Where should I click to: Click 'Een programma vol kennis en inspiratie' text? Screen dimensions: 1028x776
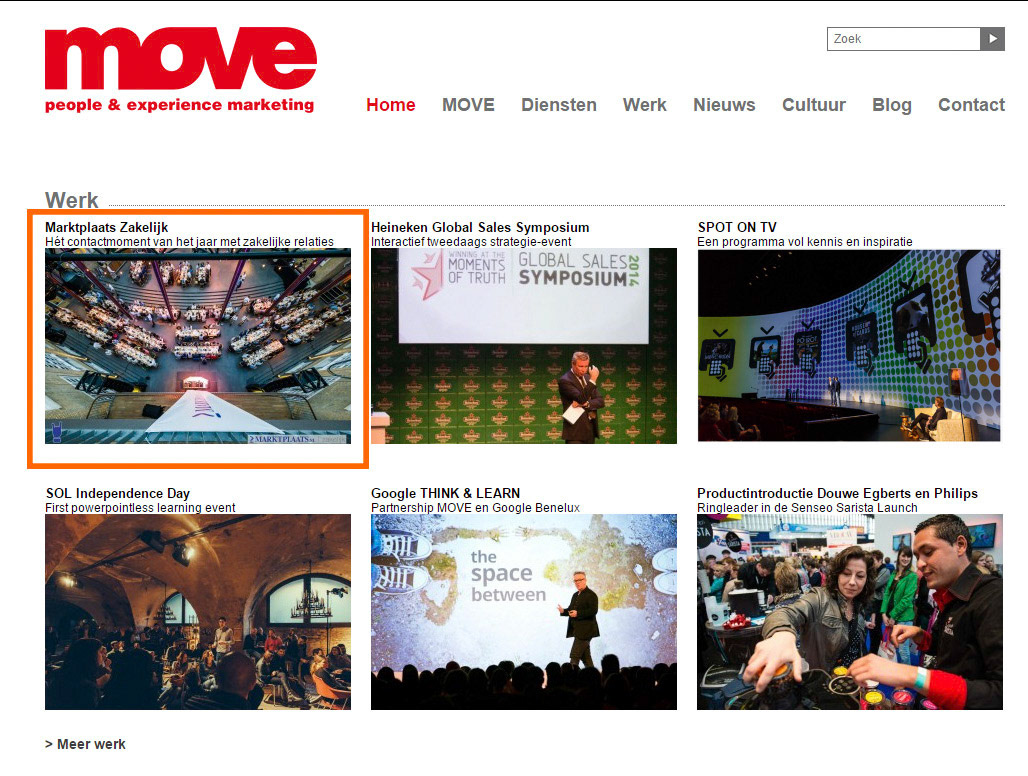click(x=804, y=242)
